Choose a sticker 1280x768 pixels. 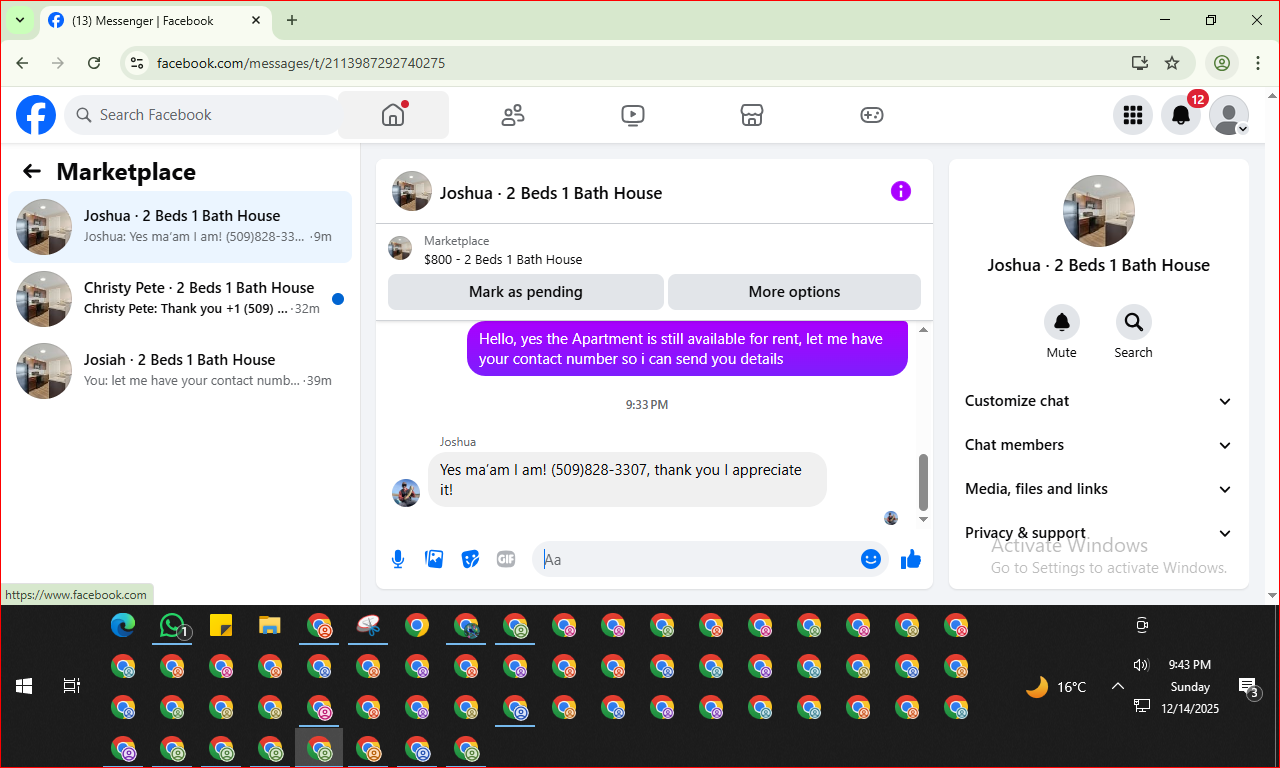coord(470,559)
